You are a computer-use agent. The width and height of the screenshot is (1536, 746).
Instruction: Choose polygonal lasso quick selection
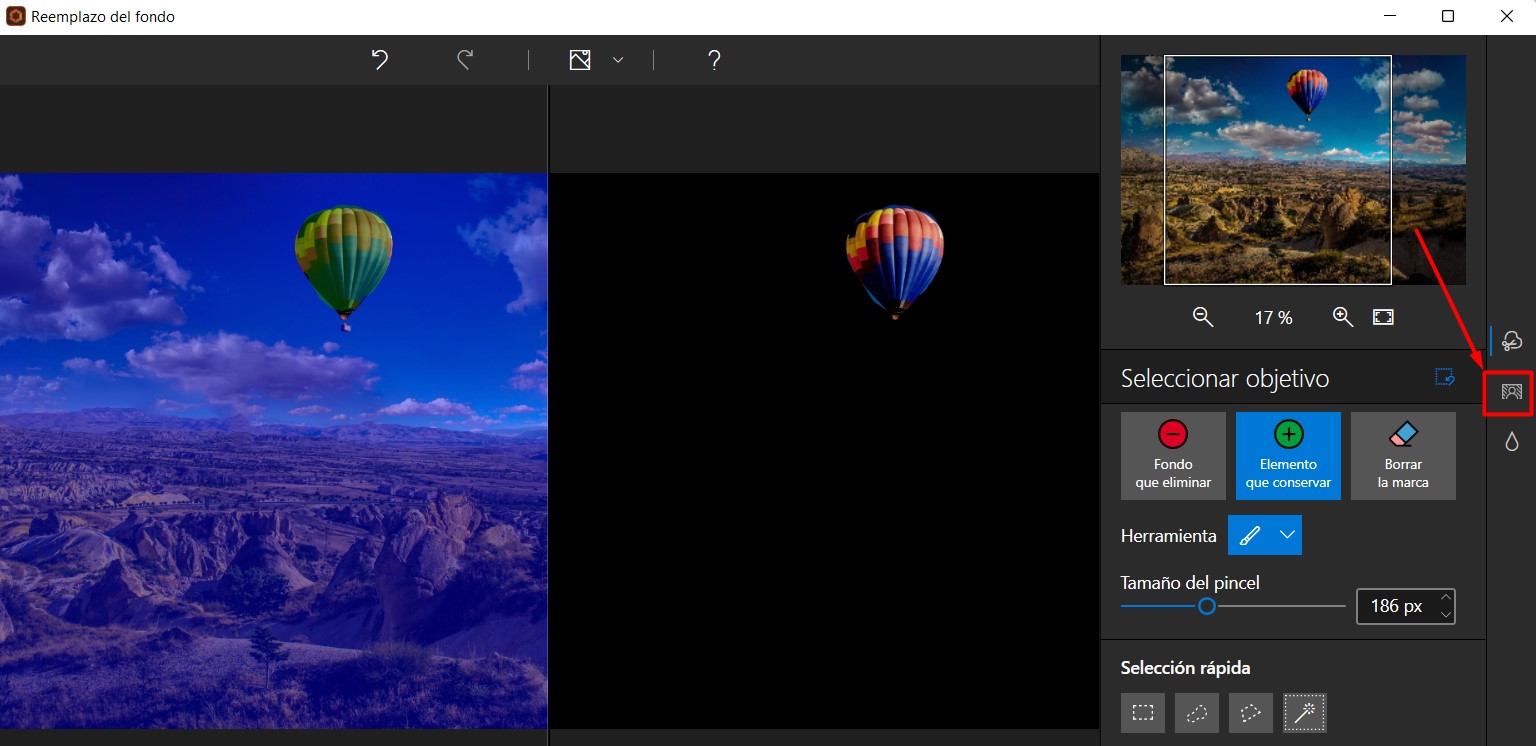pos(1251,713)
